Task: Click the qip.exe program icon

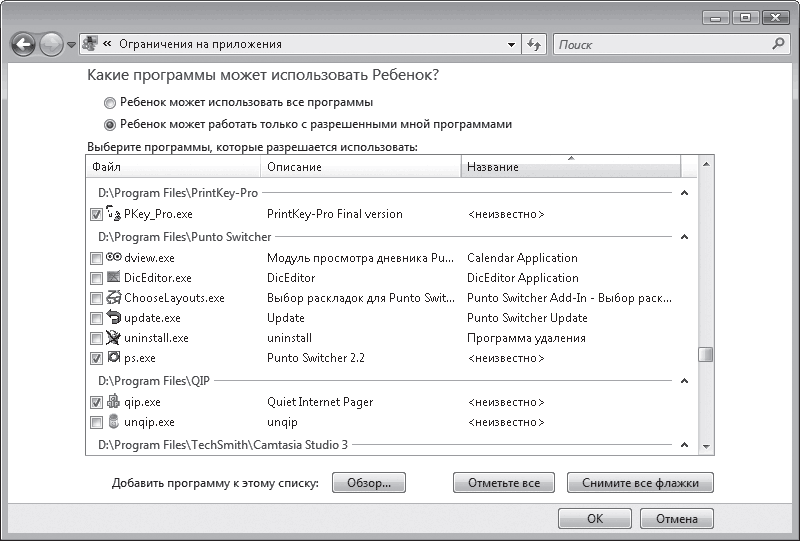Action: [x=113, y=402]
